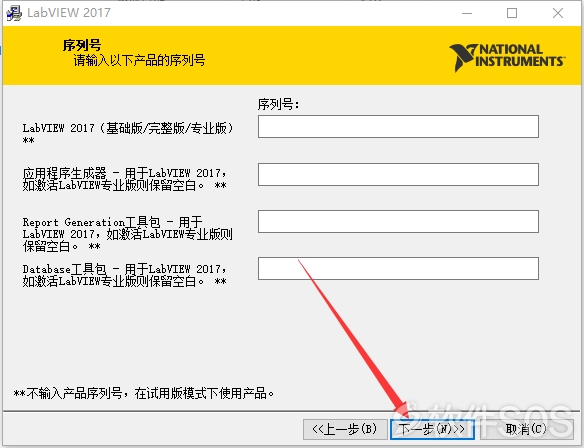Focus the LabVIEW 2017 serial number field
Screen dimensions: 584x448
[x=398, y=126]
